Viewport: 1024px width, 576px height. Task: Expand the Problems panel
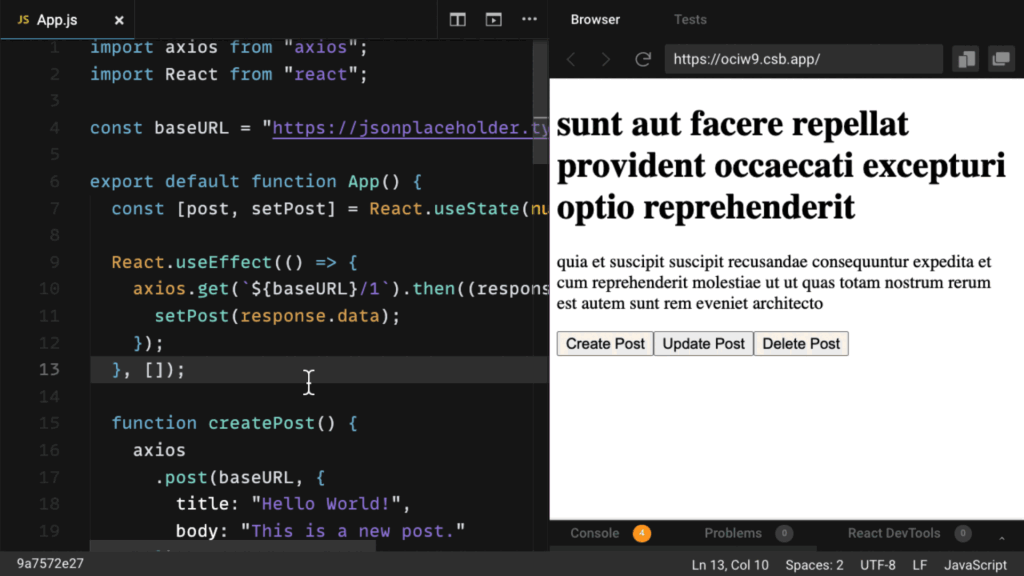click(x=733, y=534)
